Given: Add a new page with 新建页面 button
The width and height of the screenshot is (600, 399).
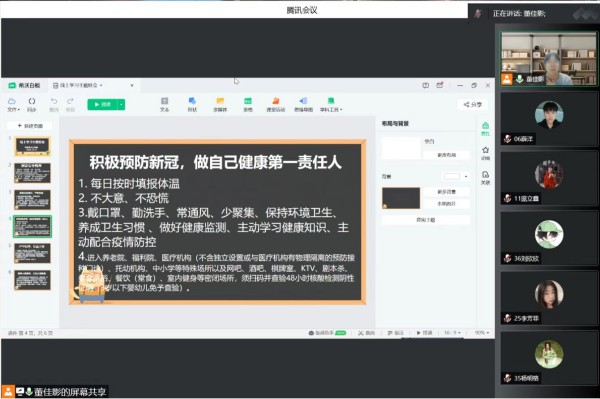Looking at the screenshot, I should pos(30,126).
